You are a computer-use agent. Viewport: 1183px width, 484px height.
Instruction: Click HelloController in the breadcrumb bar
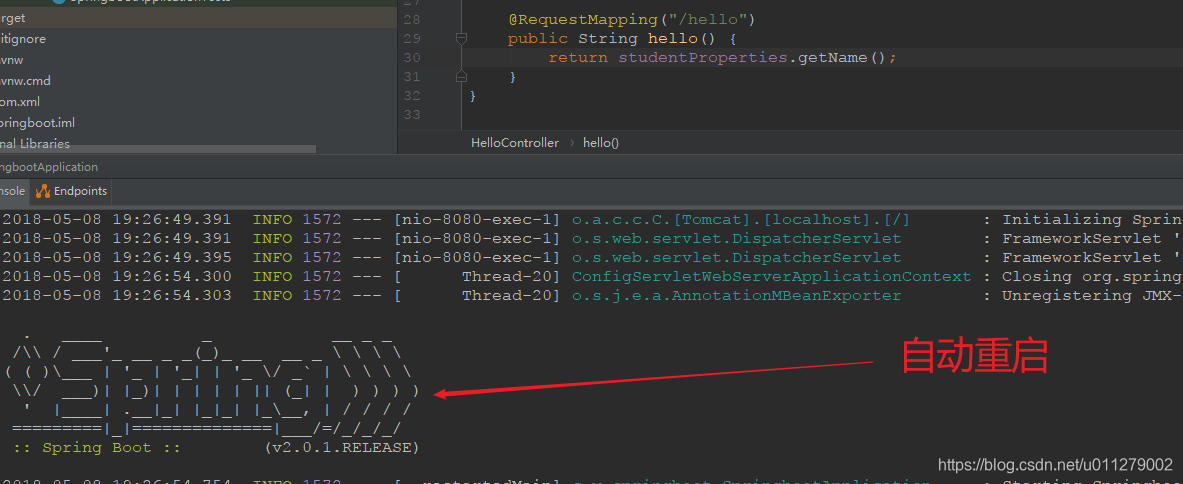coord(515,142)
